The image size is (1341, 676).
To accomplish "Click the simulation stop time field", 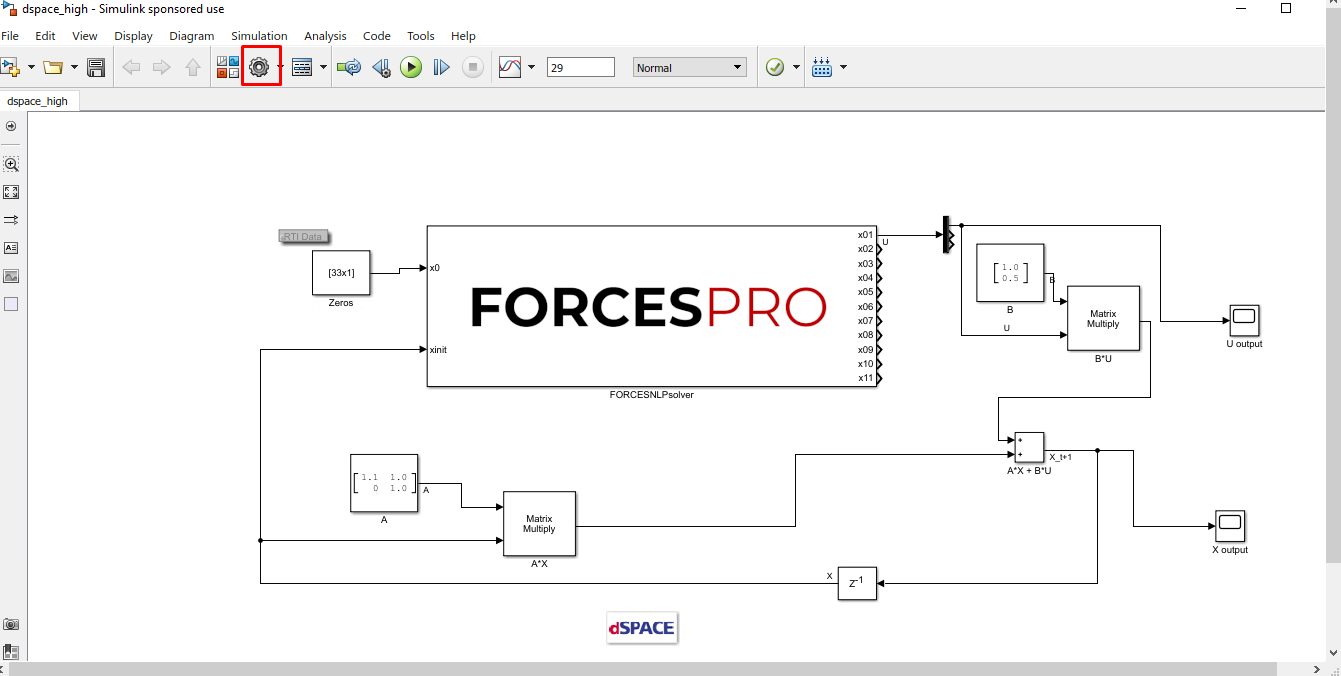I will (x=581, y=67).
